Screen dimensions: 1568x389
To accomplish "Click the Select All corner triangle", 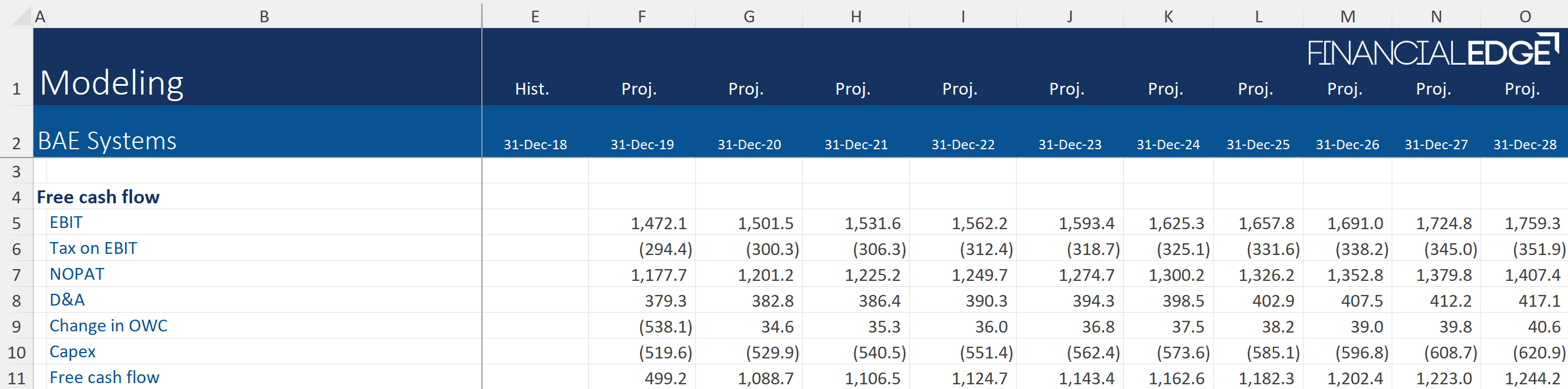I will tap(22, 16).
